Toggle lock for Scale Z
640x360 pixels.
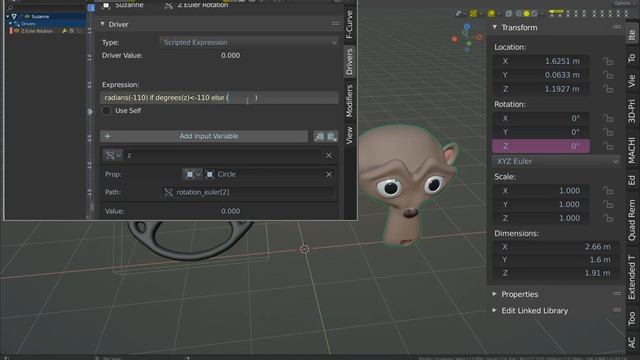608,218
